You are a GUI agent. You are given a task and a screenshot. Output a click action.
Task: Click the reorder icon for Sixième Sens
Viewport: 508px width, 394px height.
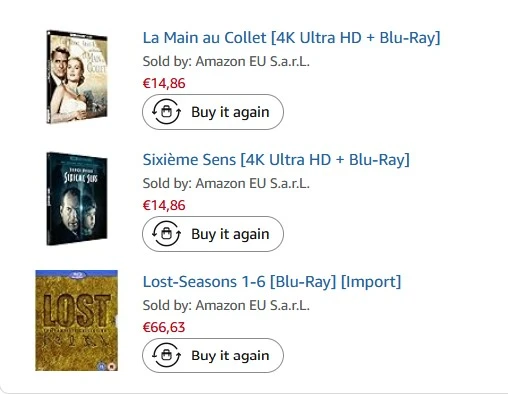pos(166,234)
